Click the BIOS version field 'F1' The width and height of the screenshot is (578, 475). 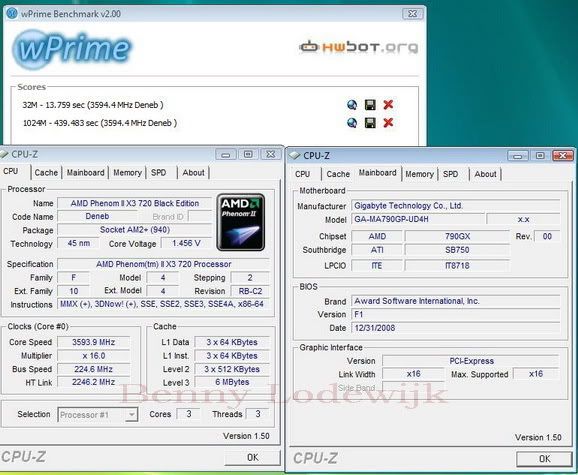click(x=456, y=314)
